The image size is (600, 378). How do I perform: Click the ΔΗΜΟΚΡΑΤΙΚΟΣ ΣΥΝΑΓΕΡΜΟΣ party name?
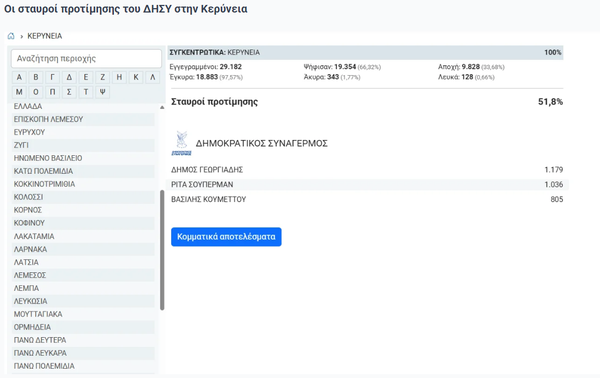coord(262,143)
